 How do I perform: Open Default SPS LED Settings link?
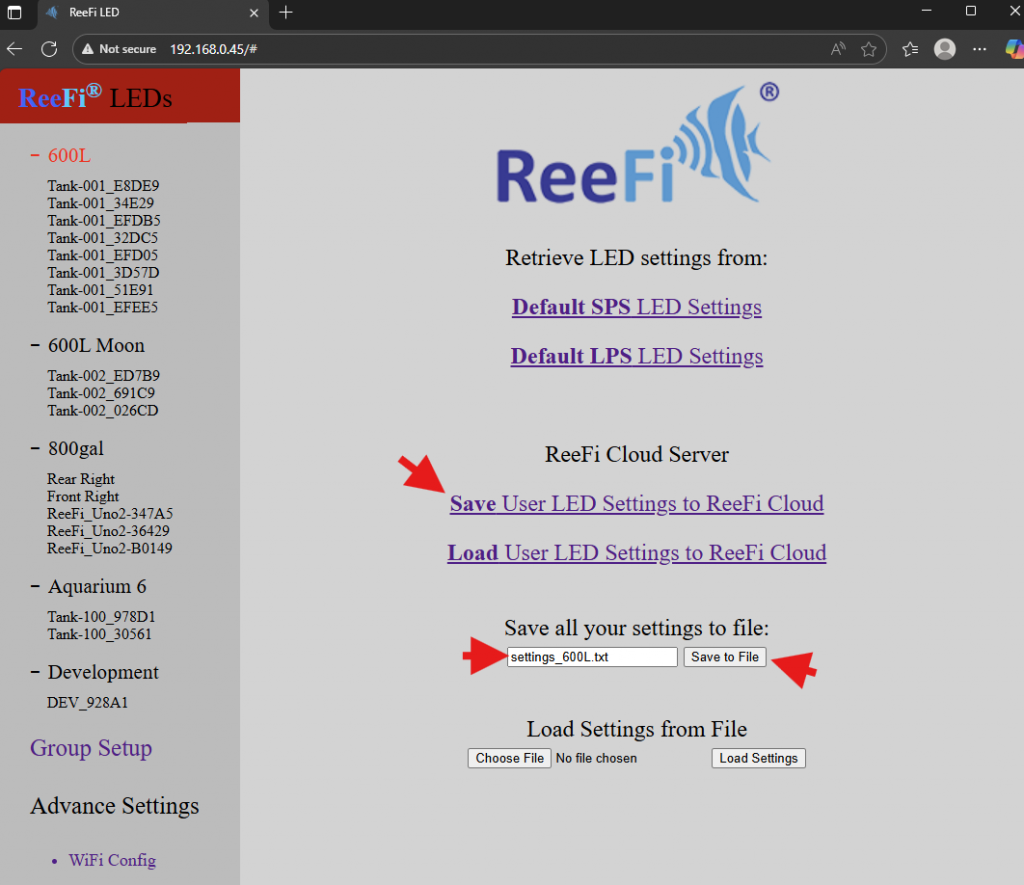coord(636,307)
